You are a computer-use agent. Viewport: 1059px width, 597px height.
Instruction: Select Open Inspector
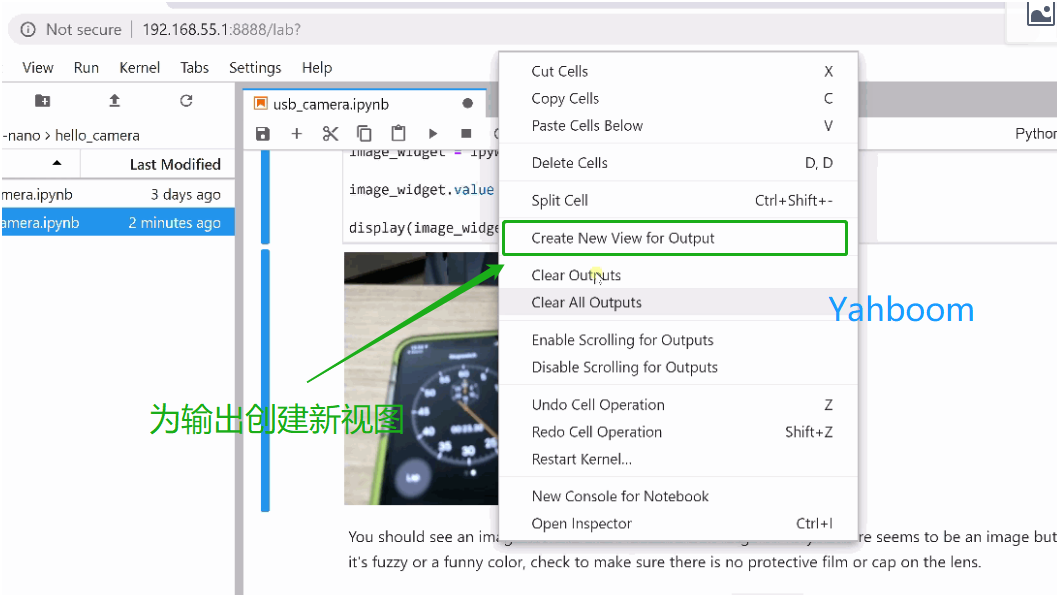click(x=679, y=524)
